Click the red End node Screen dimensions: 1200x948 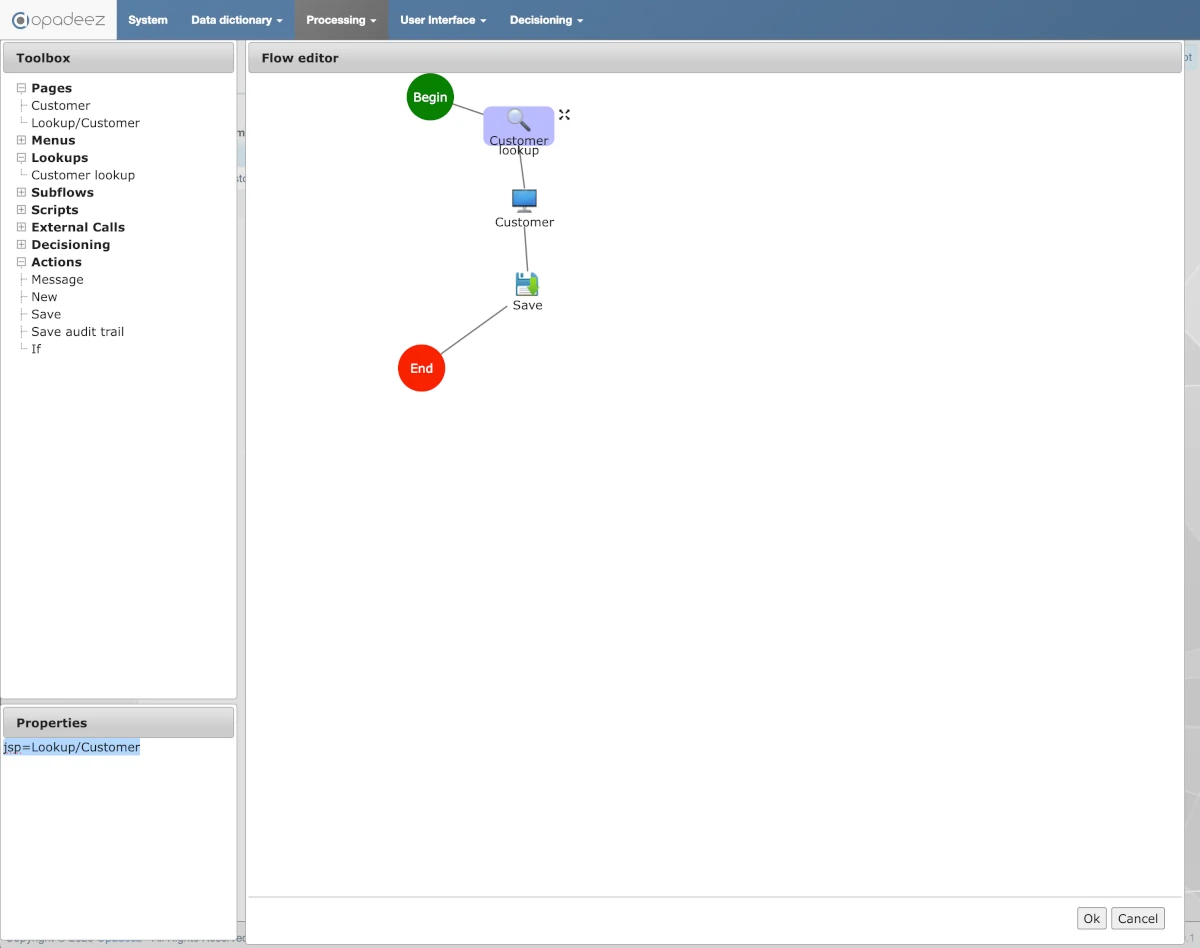click(421, 368)
